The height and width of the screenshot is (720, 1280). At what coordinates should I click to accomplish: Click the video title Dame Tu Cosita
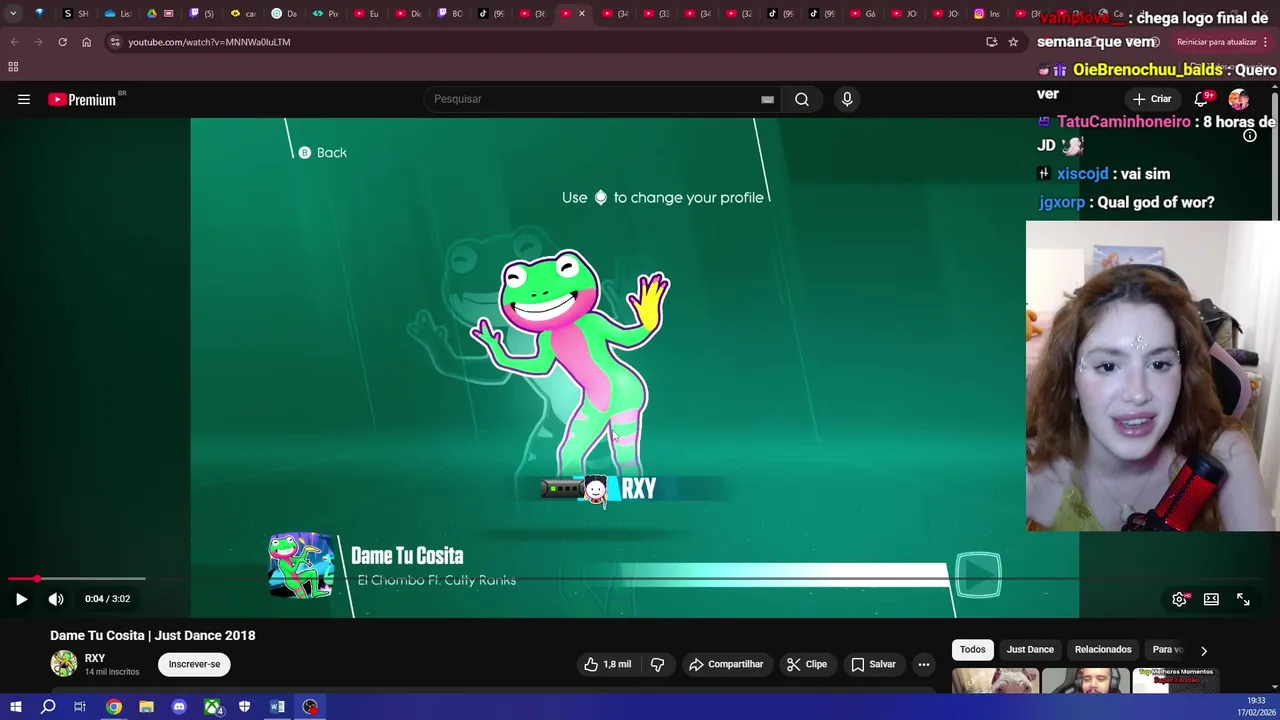tap(153, 635)
